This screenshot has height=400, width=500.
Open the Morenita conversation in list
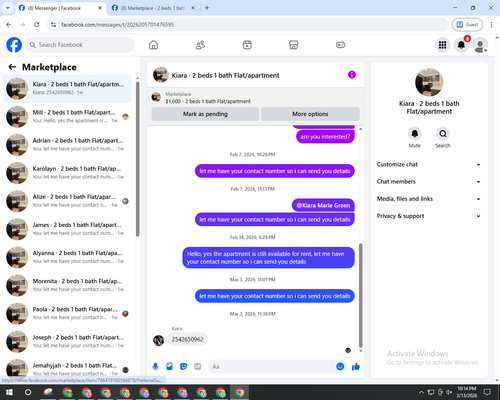[x=67, y=285]
